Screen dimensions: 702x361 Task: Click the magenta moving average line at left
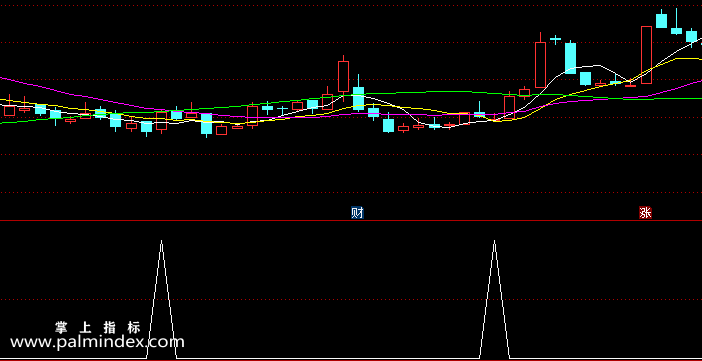click(x=67, y=93)
